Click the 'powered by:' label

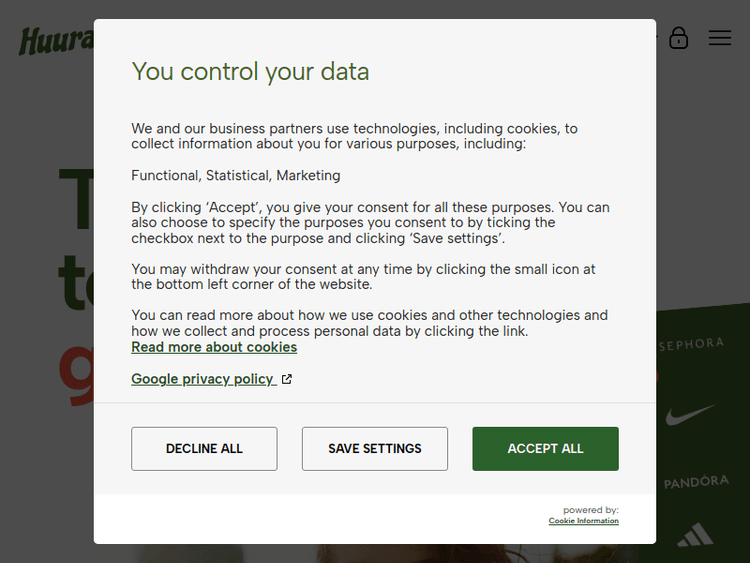tap(590, 510)
